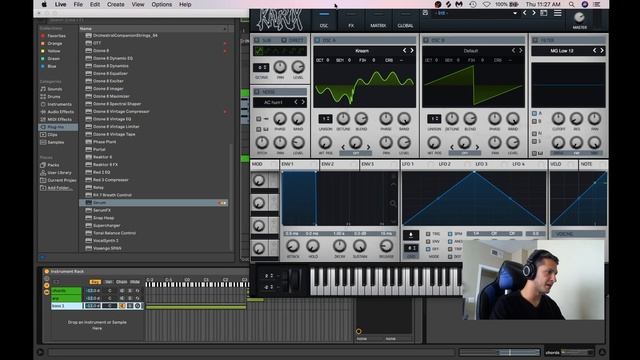Select next OSC B wavetable
This screenshot has width=640, height=360.
[521, 51]
